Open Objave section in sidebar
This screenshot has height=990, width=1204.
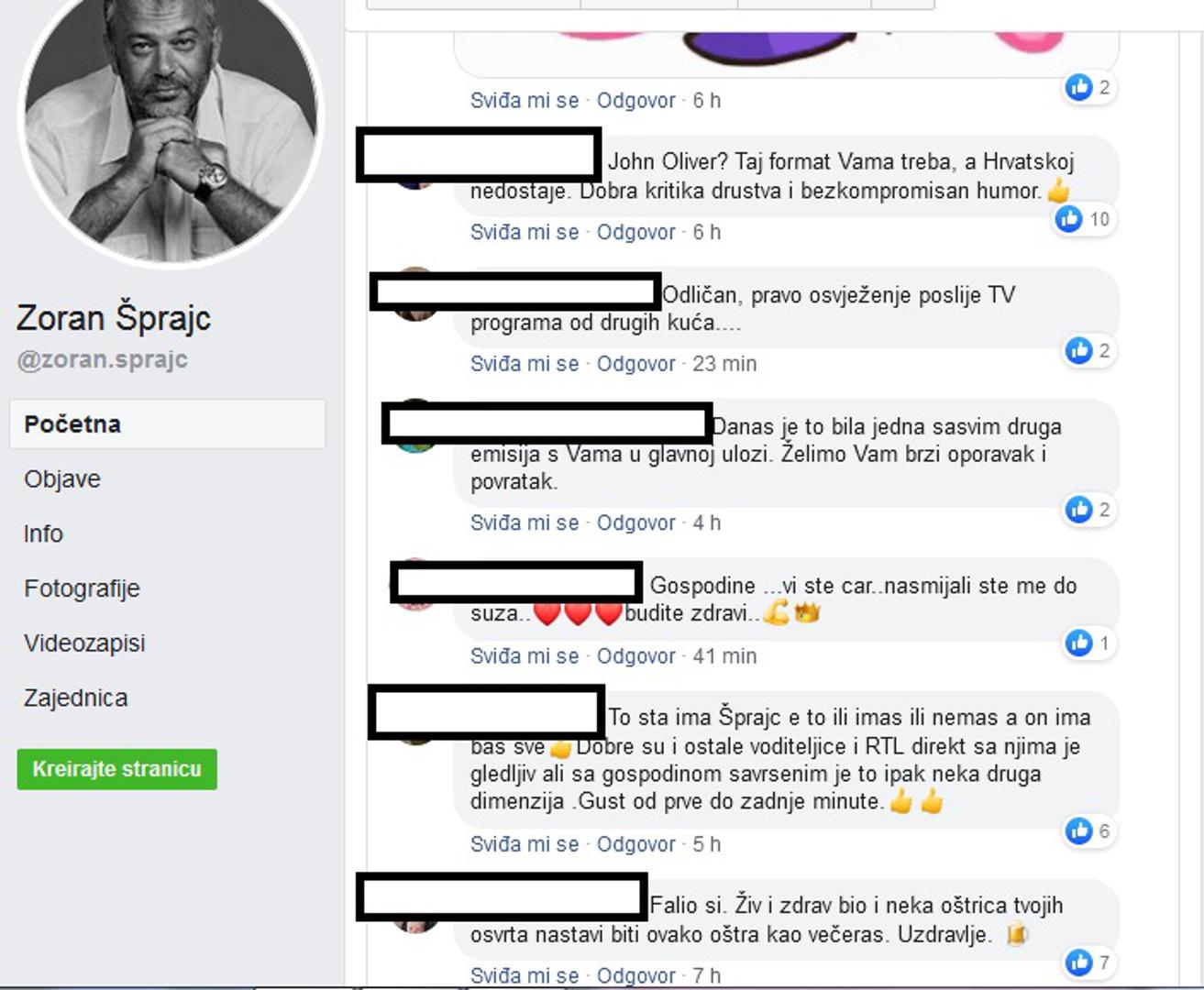(x=62, y=478)
